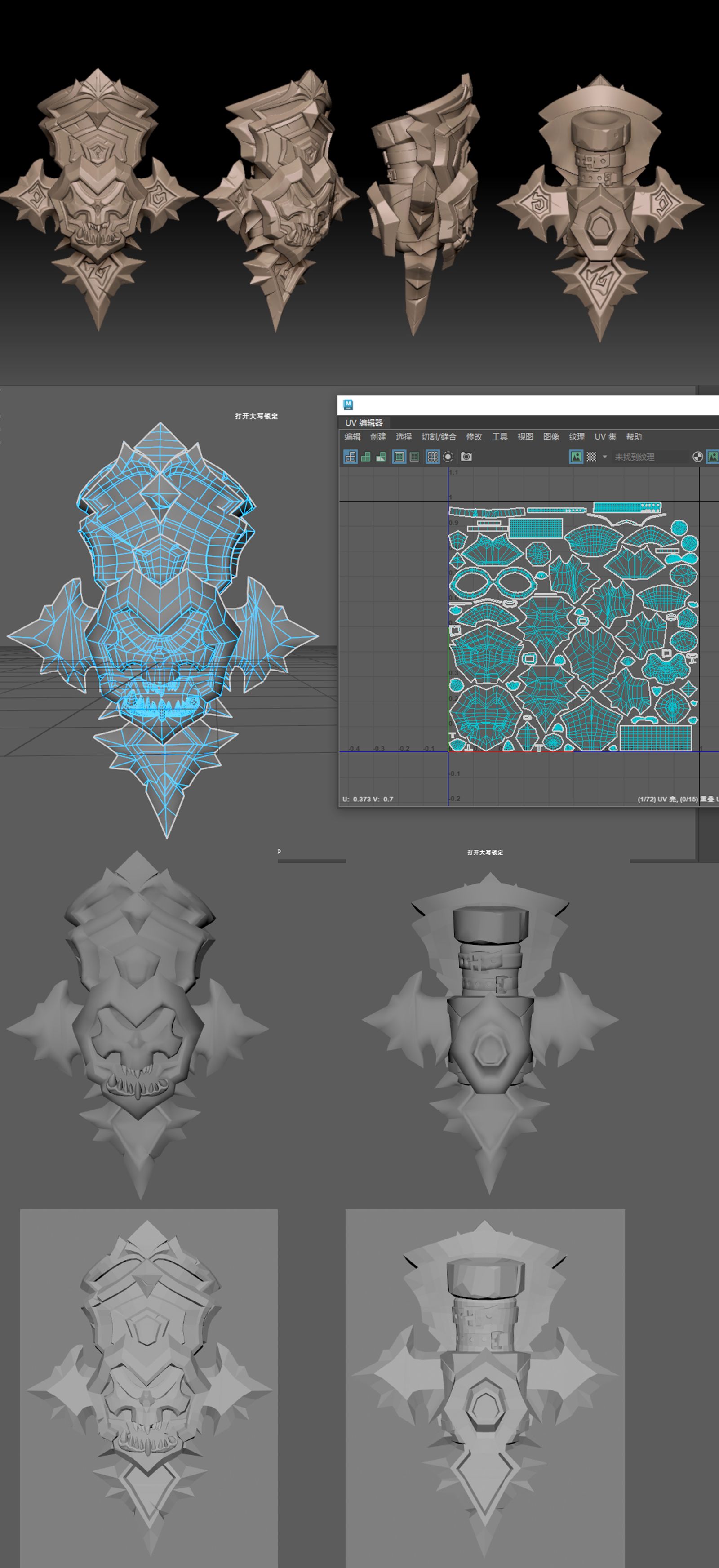719x1568 pixels.
Task: Toggle the UV grid display icon
Action: click(432, 457)
